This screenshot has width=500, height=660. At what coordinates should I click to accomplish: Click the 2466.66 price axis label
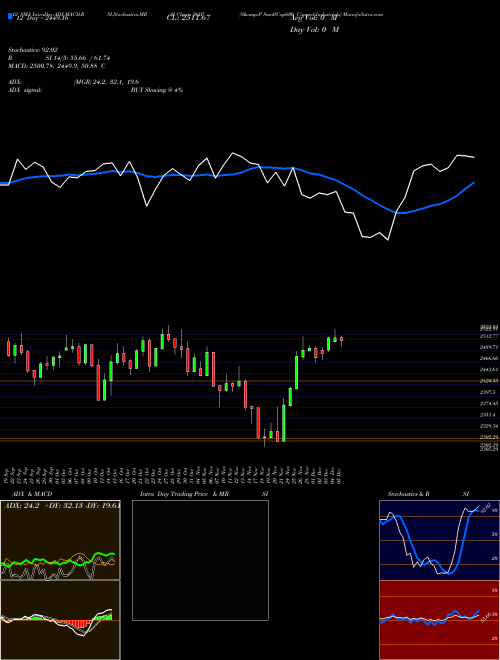click(x=489, y=358)
